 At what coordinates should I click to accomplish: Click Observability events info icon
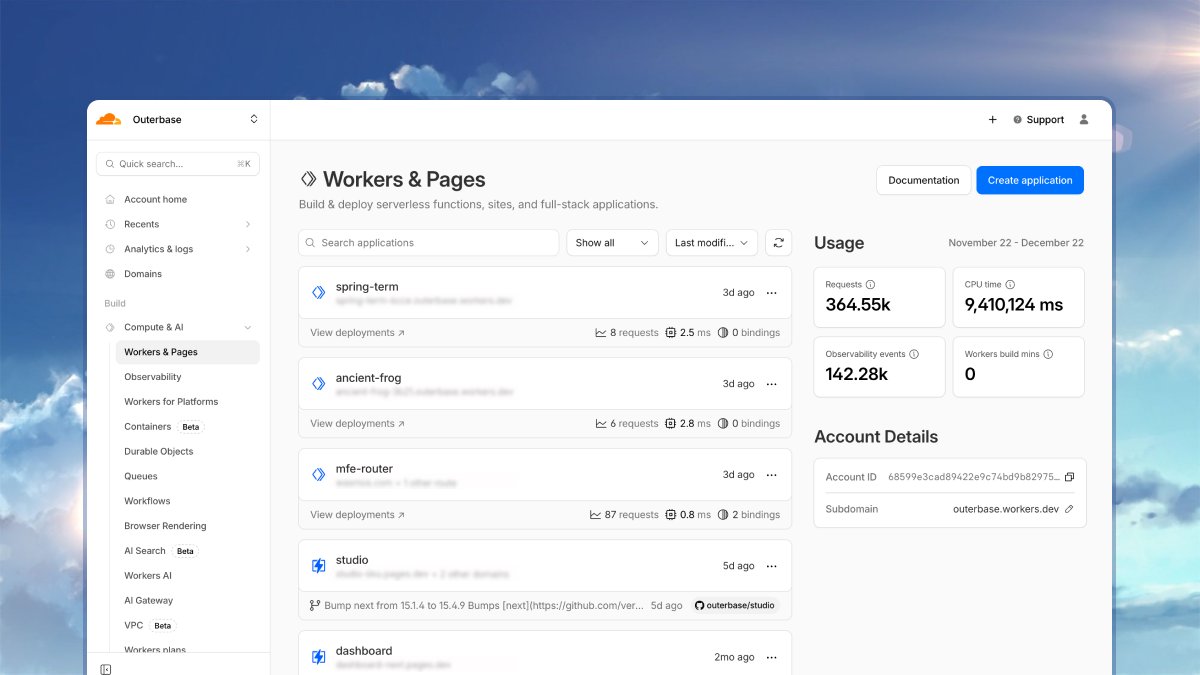pyautogui.click(x=914, y=354)
